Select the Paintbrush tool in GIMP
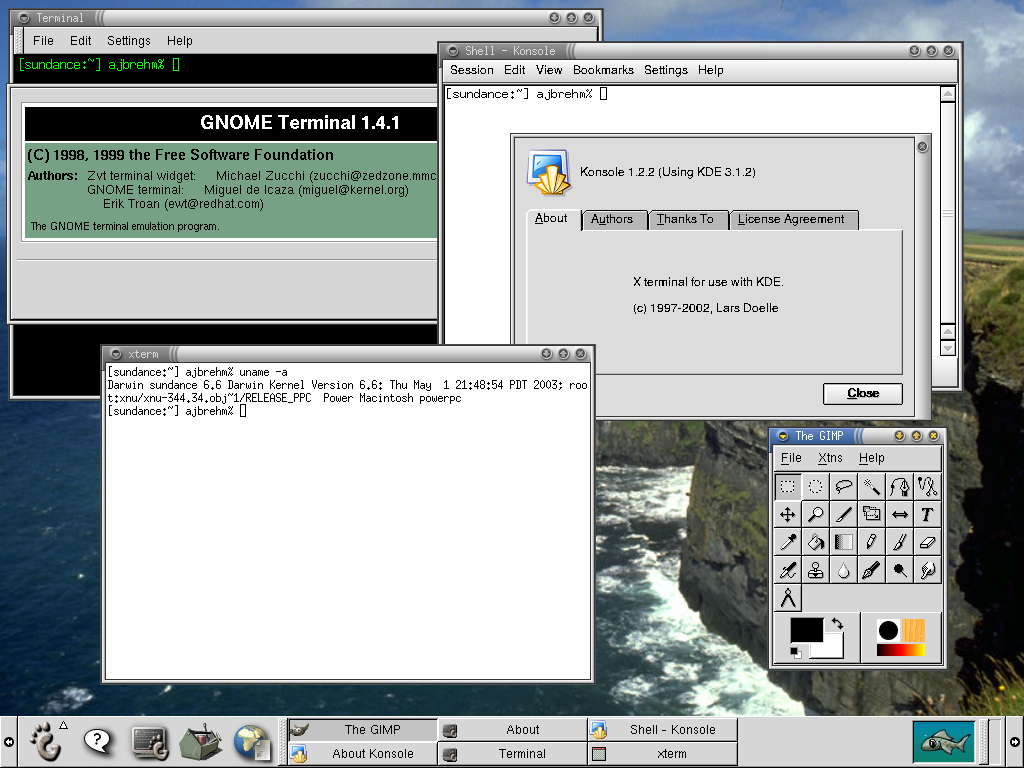This screenshot has height=768, width=1024. coord(899,542)
